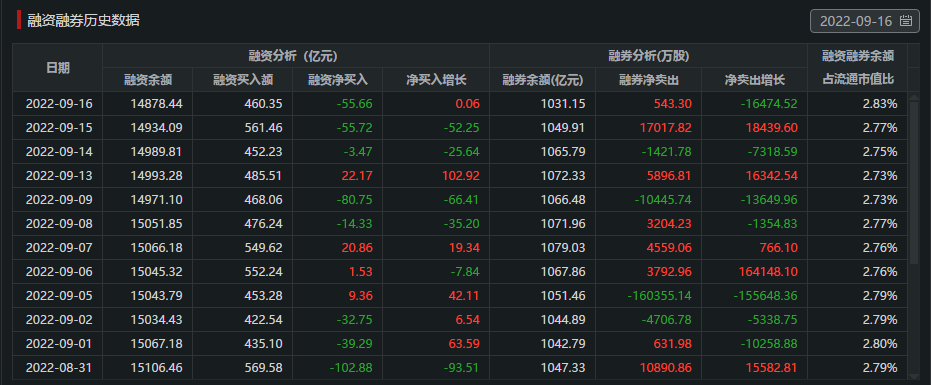Select date cell 2022-08-31
931x385 pixels.
pyautogui.click(x=58, y=368)
